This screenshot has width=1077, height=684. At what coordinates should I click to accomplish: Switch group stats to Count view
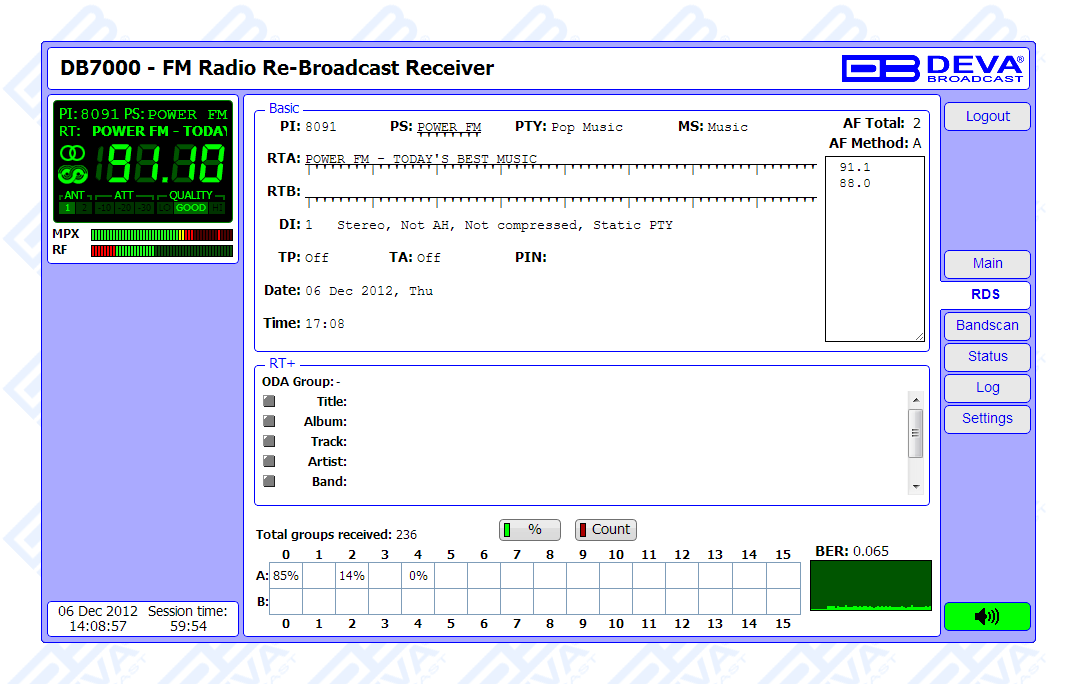(605, 530)
